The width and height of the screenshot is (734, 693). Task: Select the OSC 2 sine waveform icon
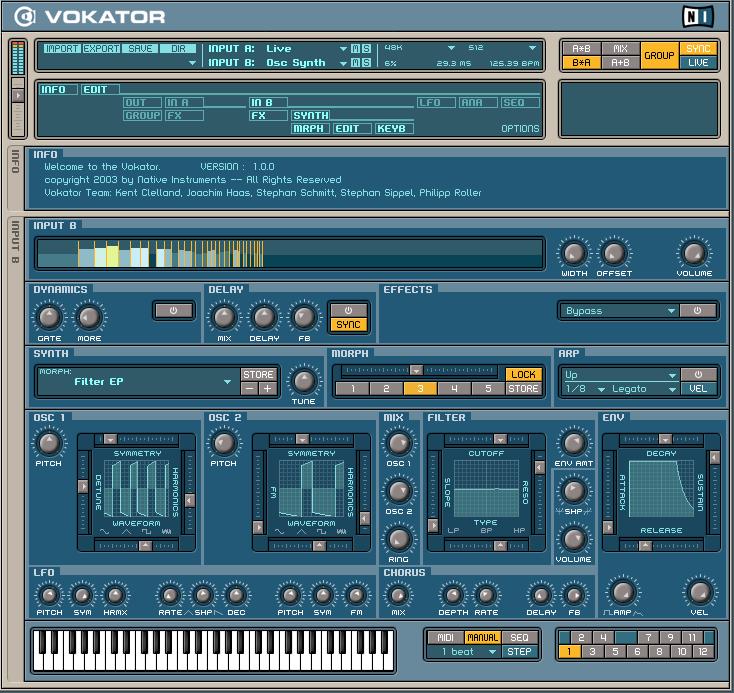(279, 532)
